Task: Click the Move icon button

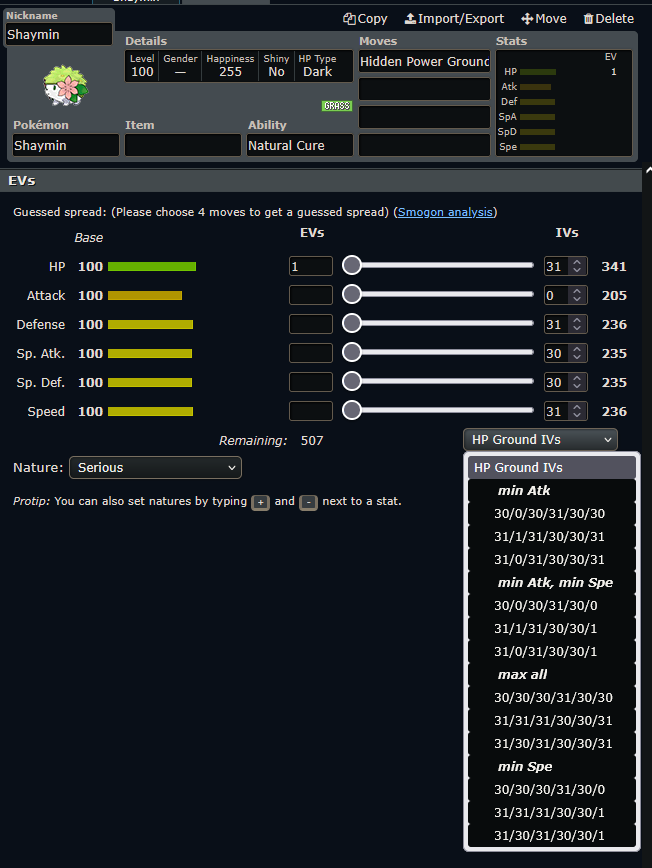Action: point(544,19)
